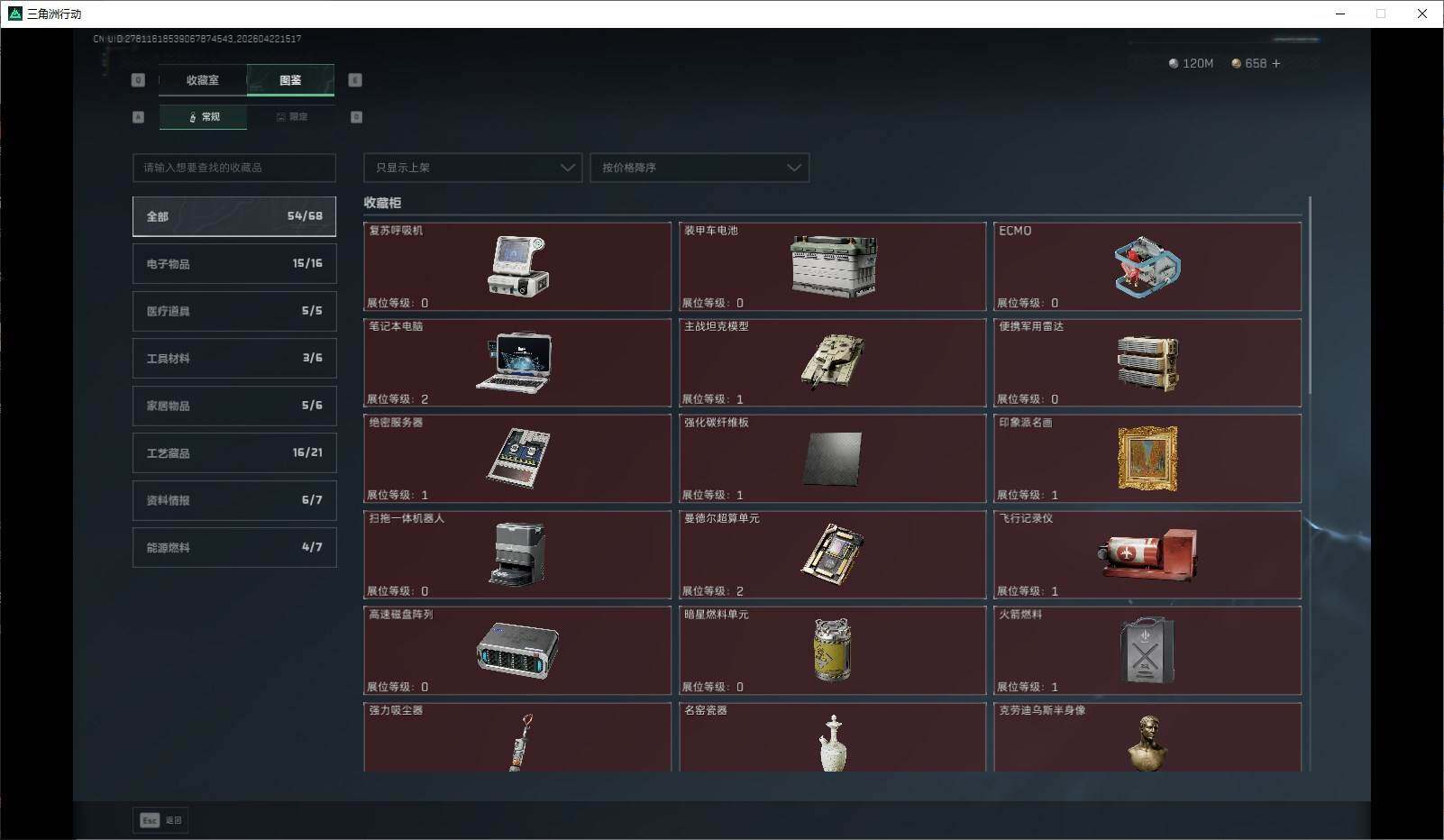Open the 按价格降序 sort dropdown

pyautogui.click(x=699, y=168)
